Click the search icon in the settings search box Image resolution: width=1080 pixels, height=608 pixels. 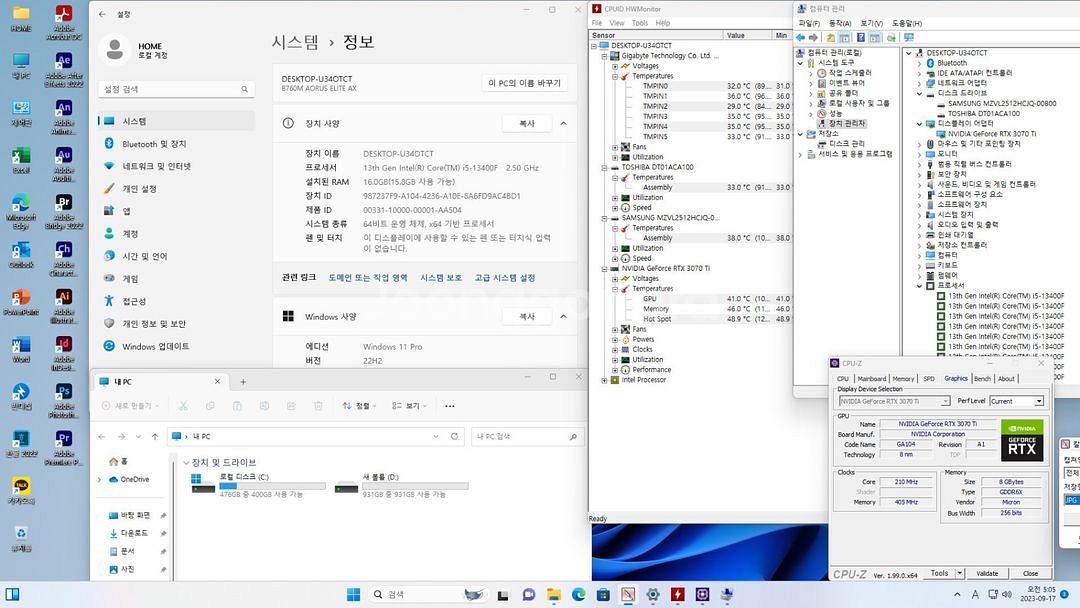point(245,89)
